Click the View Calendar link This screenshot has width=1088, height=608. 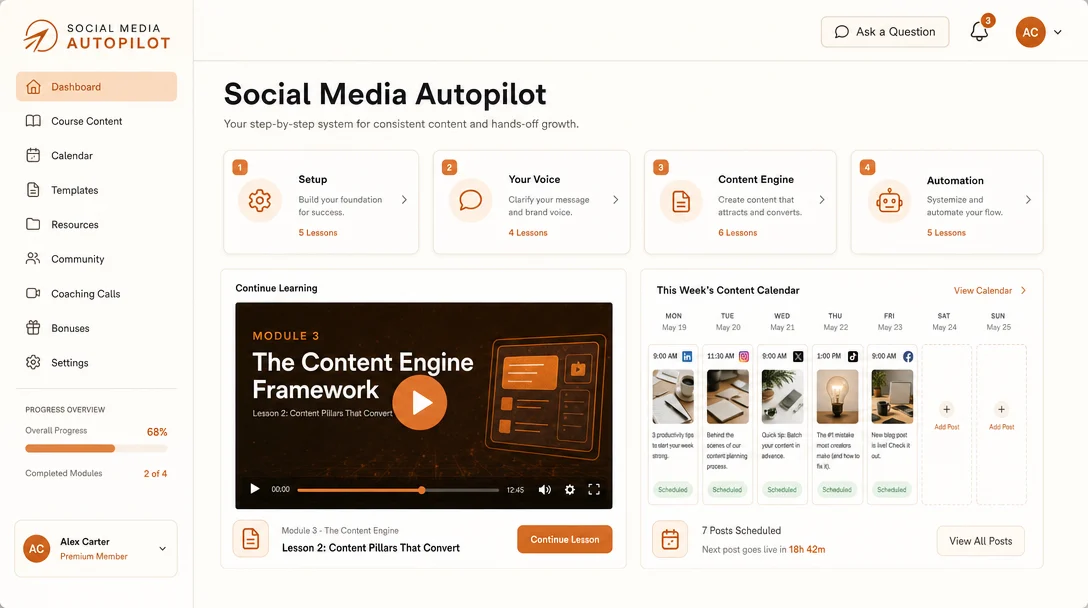[989, 291]
